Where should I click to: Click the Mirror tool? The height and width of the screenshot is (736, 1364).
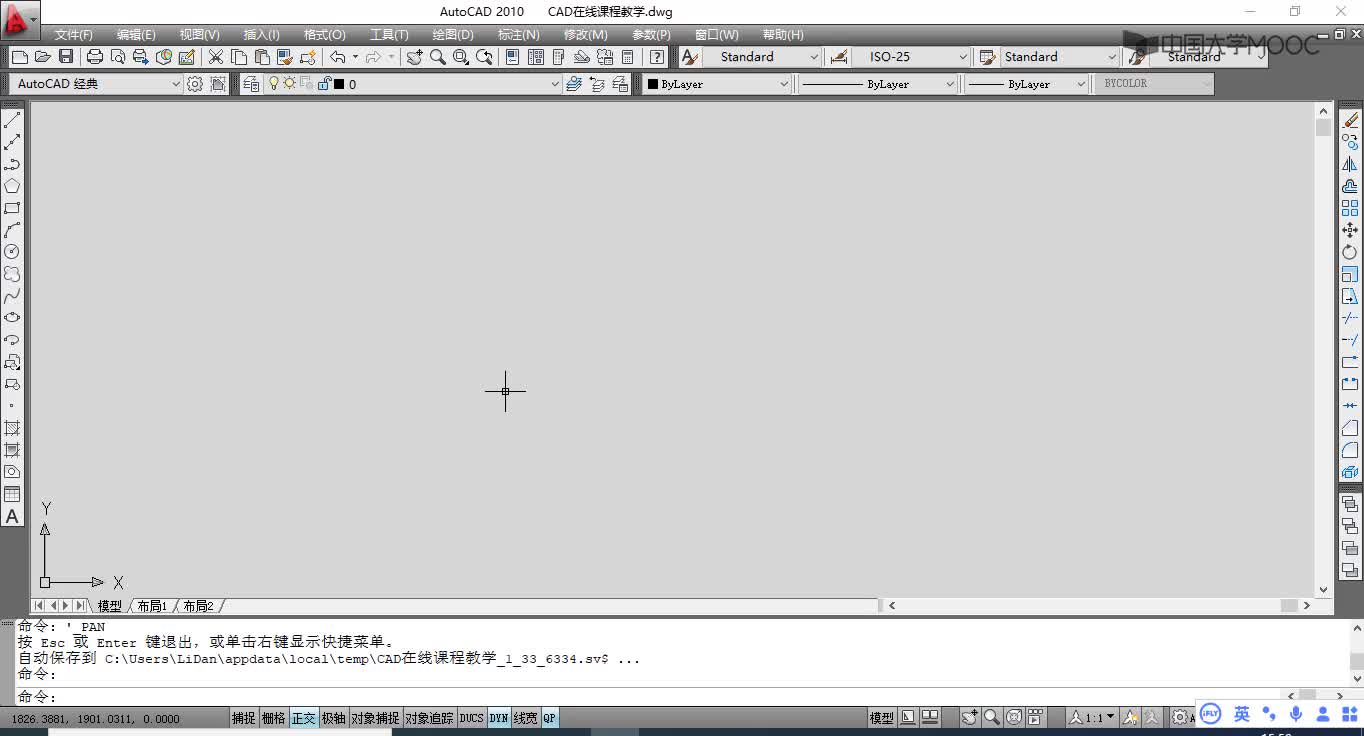[x=1350, y=164]
